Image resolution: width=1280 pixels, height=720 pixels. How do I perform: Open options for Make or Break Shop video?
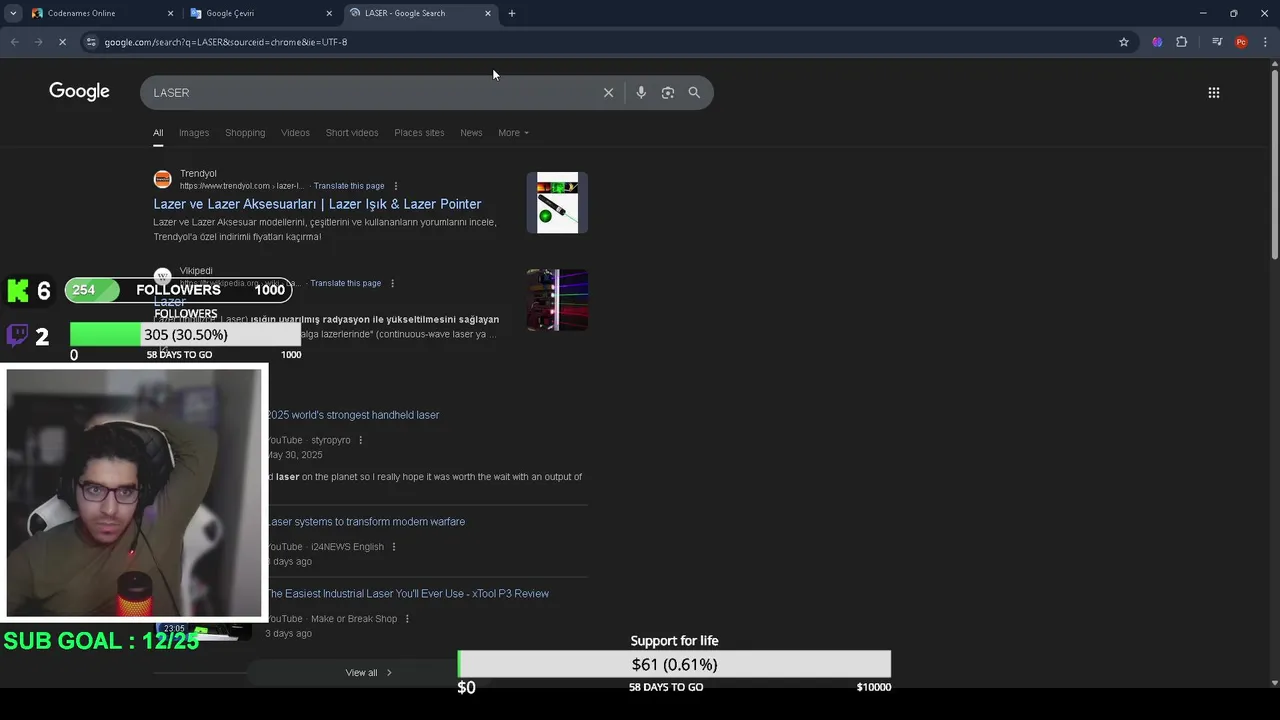click(407, 619)
